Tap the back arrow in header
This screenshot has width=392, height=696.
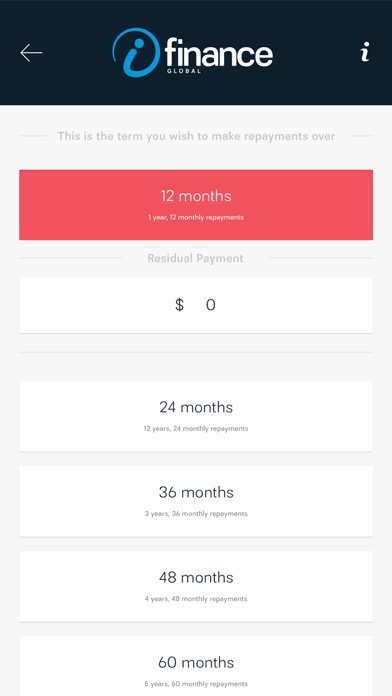31,53
